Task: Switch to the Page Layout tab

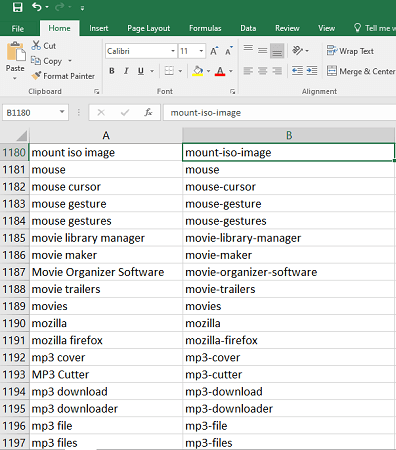Action: tap(148, 28)
